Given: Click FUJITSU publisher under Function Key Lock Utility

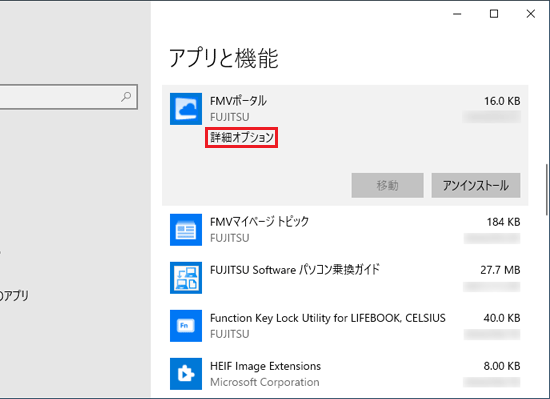Looking at the screenshot, I should pos(230,334).
